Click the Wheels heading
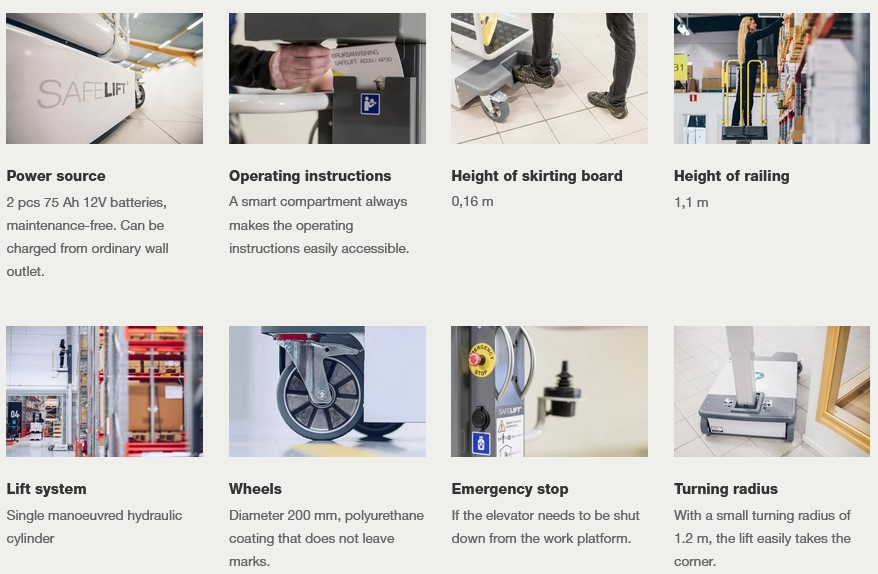The width and height of the screenshot is (878, 574). pyautogui.click(x=255, y=489)
